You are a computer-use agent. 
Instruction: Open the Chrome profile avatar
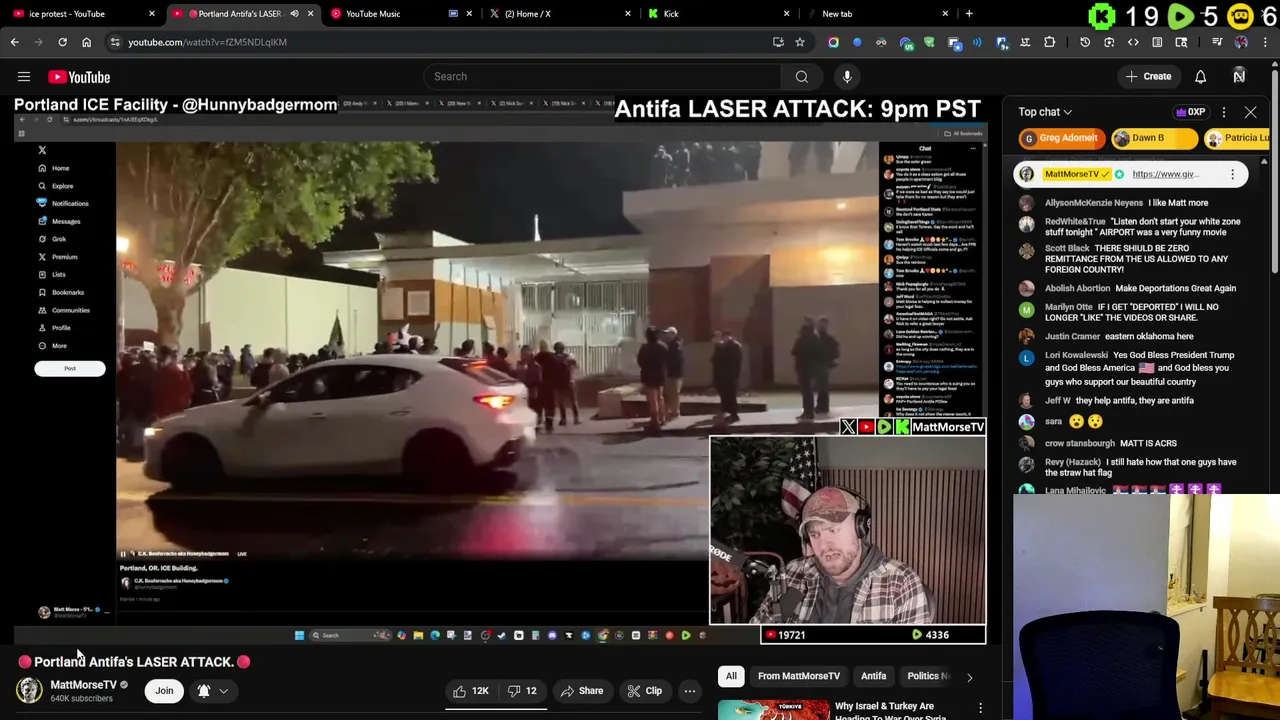tap(1241, 42)
